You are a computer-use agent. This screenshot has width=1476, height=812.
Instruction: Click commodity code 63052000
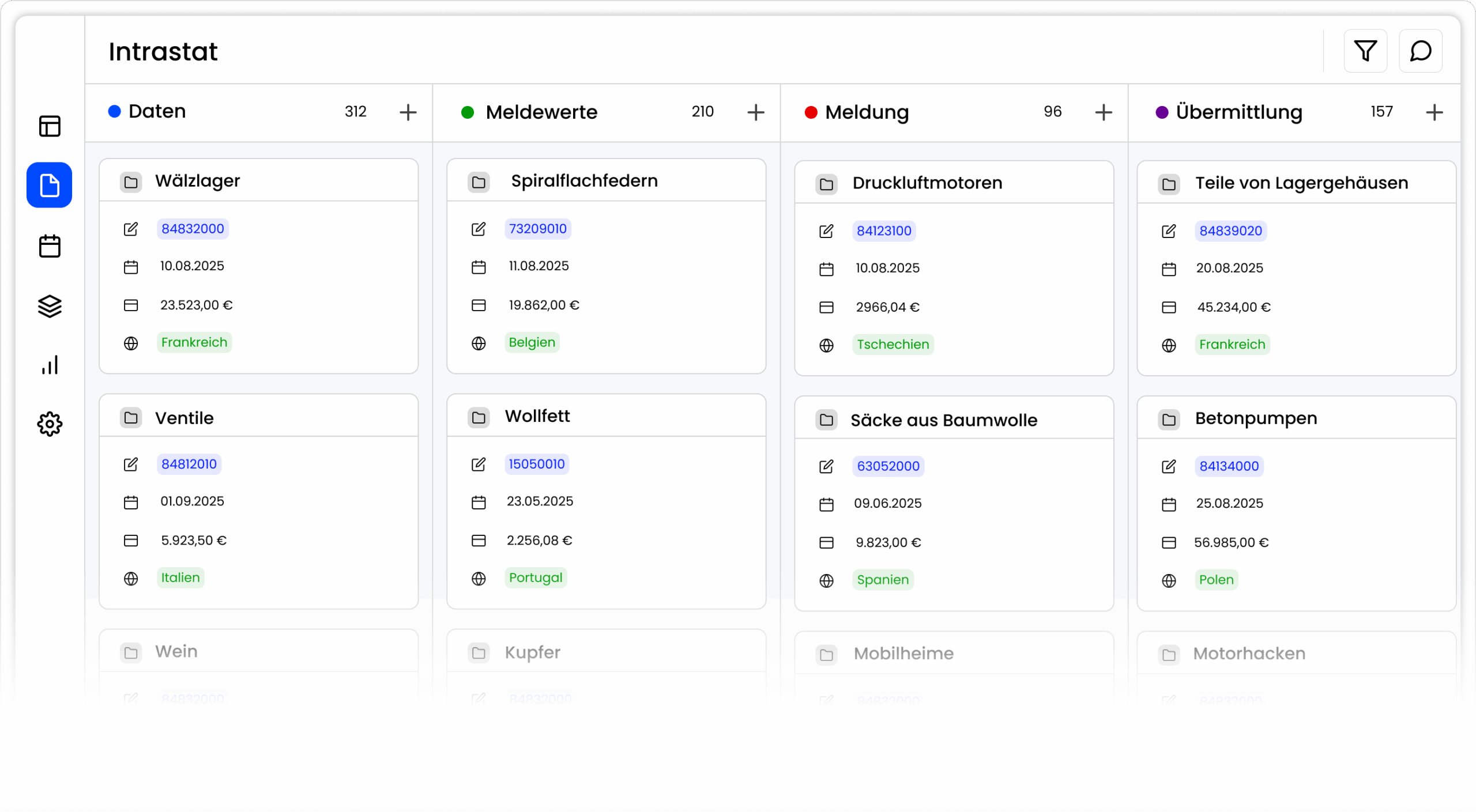click(x=887, y=466)
